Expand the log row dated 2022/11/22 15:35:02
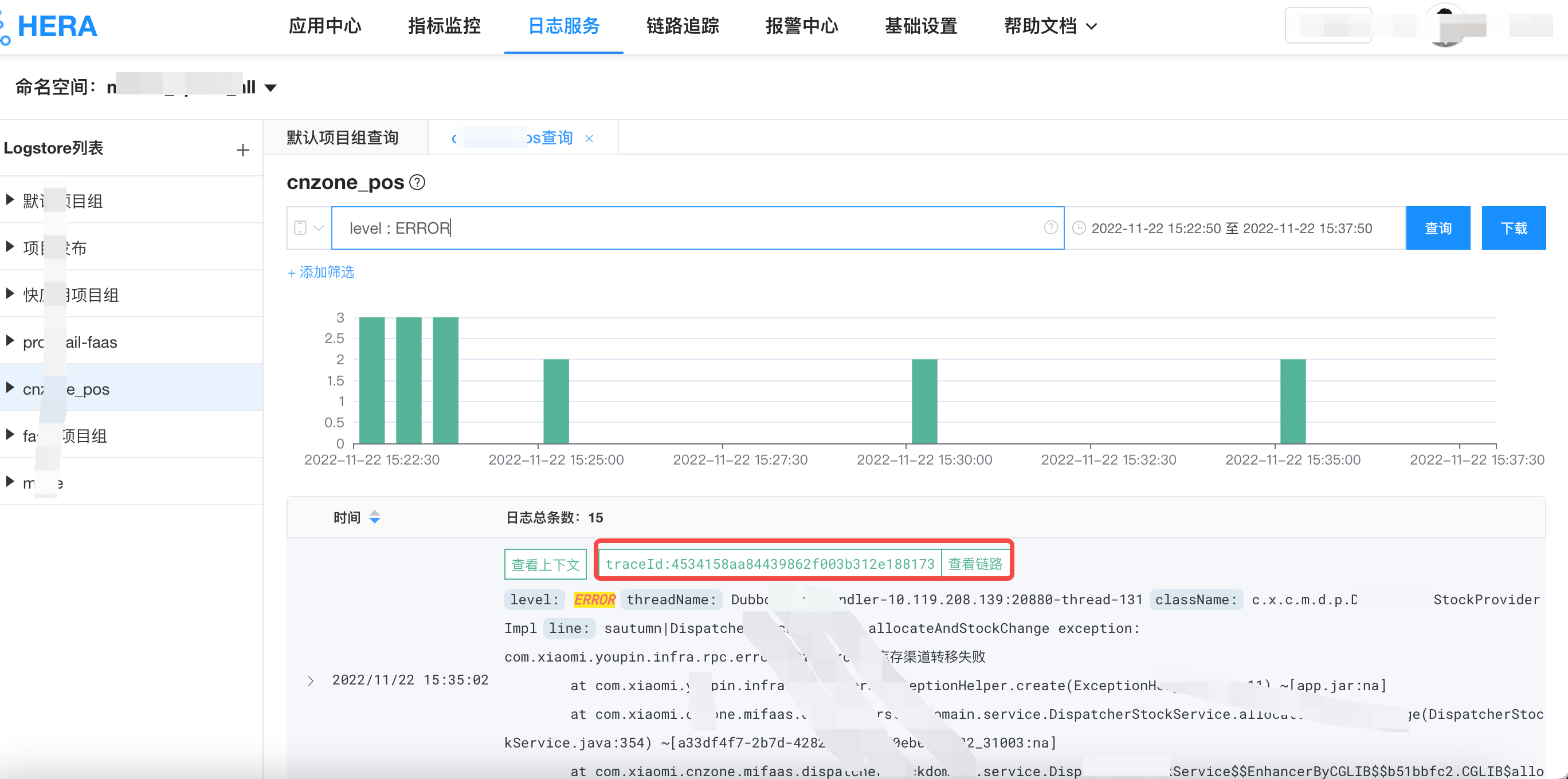The height and width of the screenshot is (779, 1568). (311, 680)
